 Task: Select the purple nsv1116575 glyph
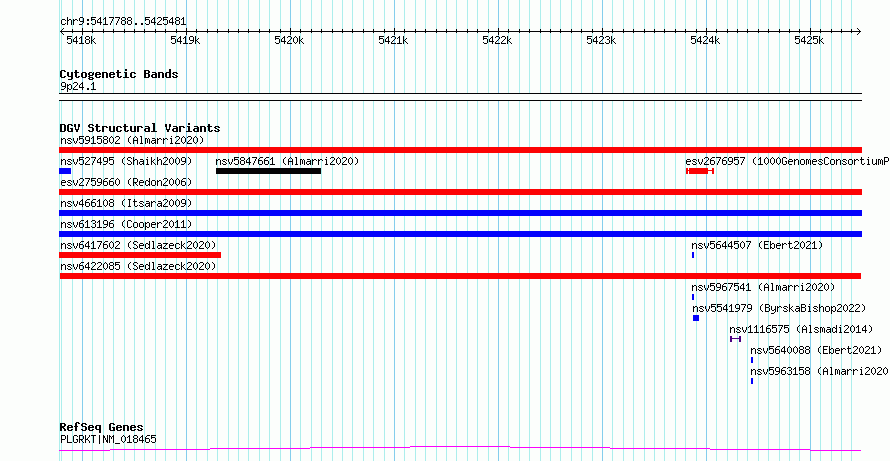(x=735, y=339)
